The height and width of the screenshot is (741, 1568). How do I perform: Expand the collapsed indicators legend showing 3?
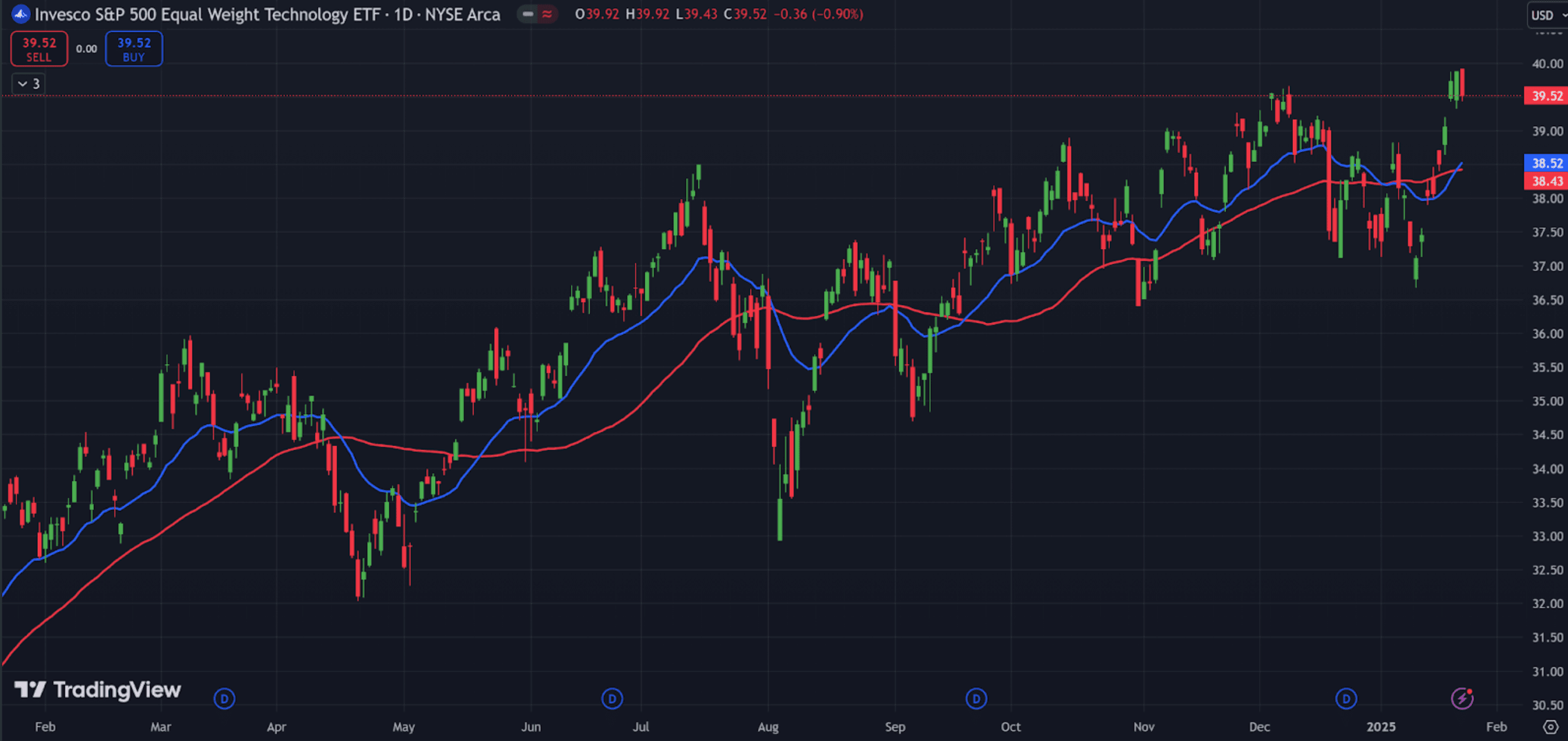pos(28,83)
